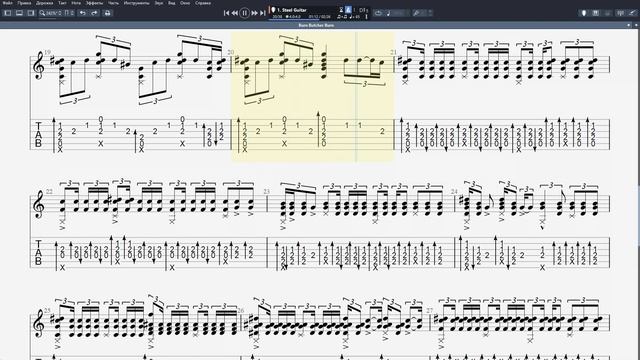The image size is (640, 360).
Task: Click bar number 20 in the highlighted measure
Action: coord(231,52)
